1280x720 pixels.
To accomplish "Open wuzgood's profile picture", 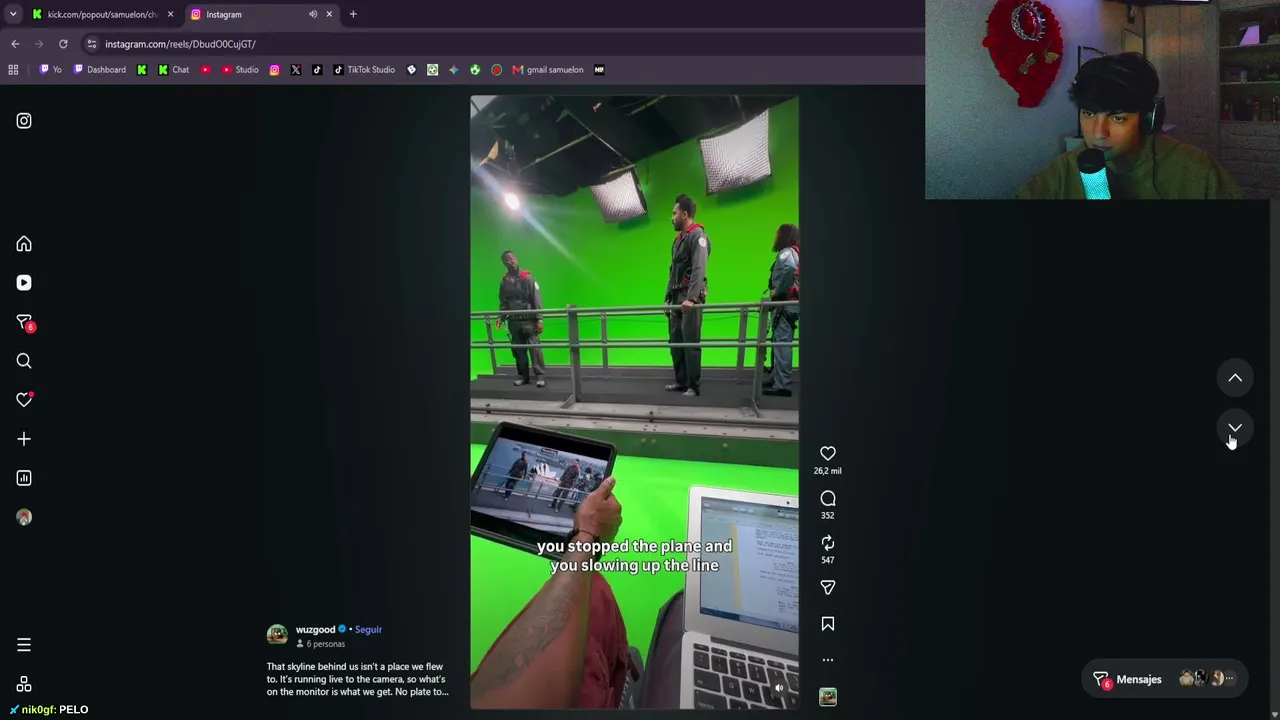I will point(277,635).
